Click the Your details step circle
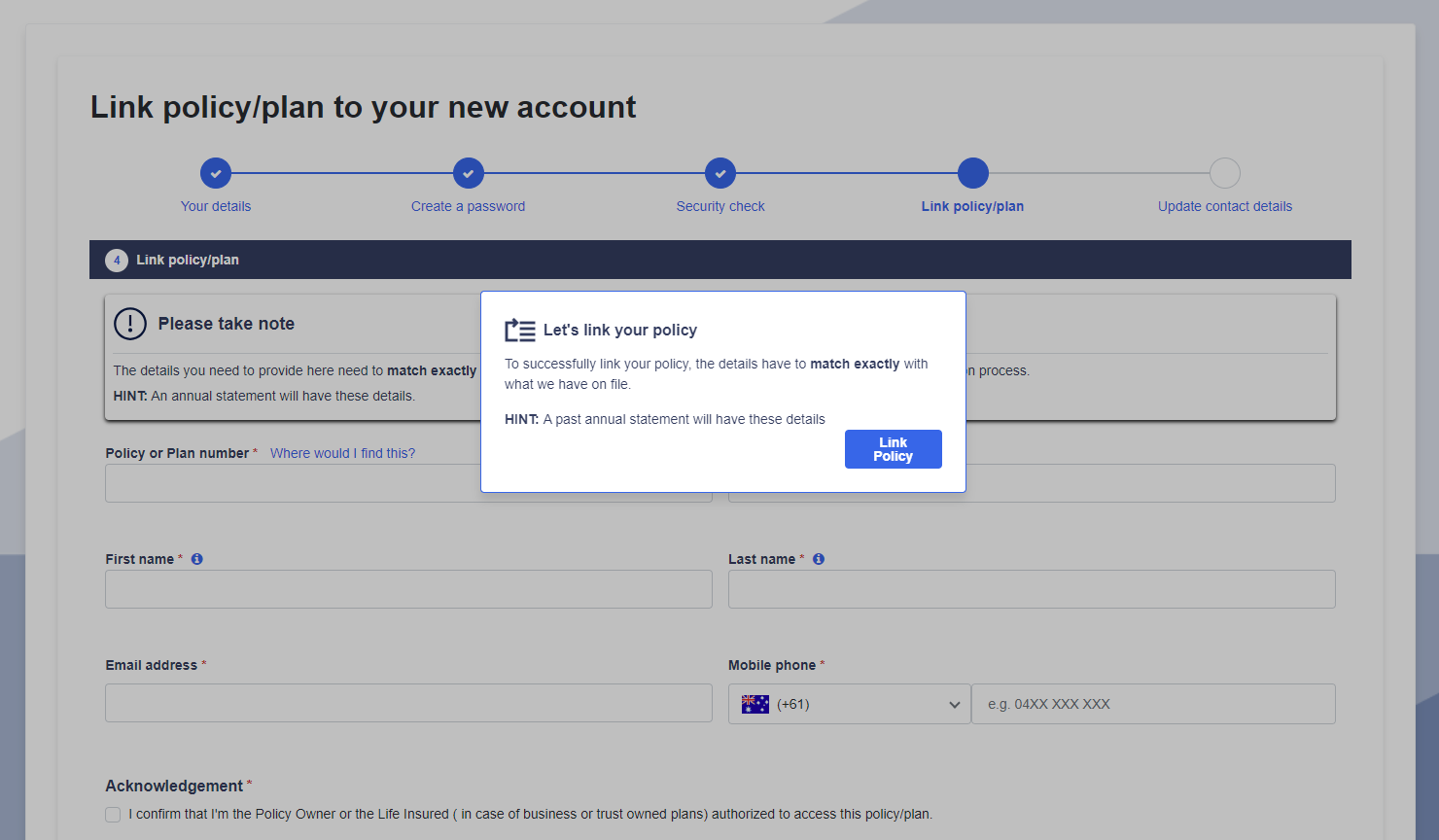 point(216,173)
